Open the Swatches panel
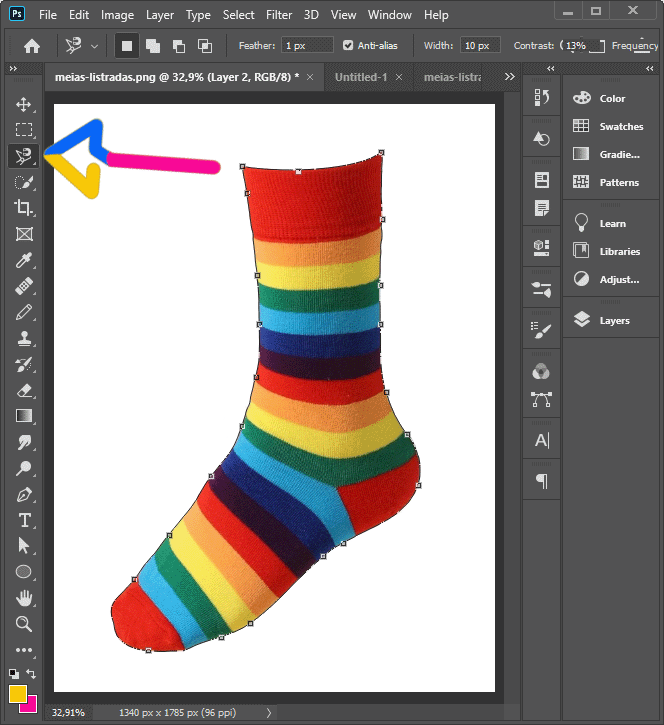This screenshot has height=725, width=664. tap(610, 126)
